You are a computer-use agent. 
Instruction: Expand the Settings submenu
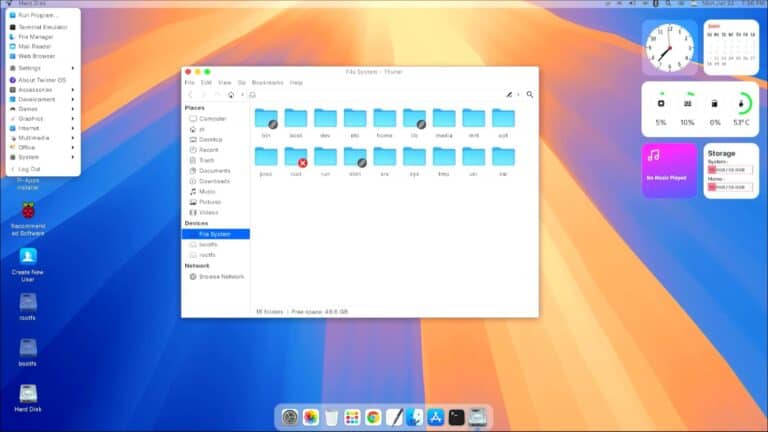[43, 68]
